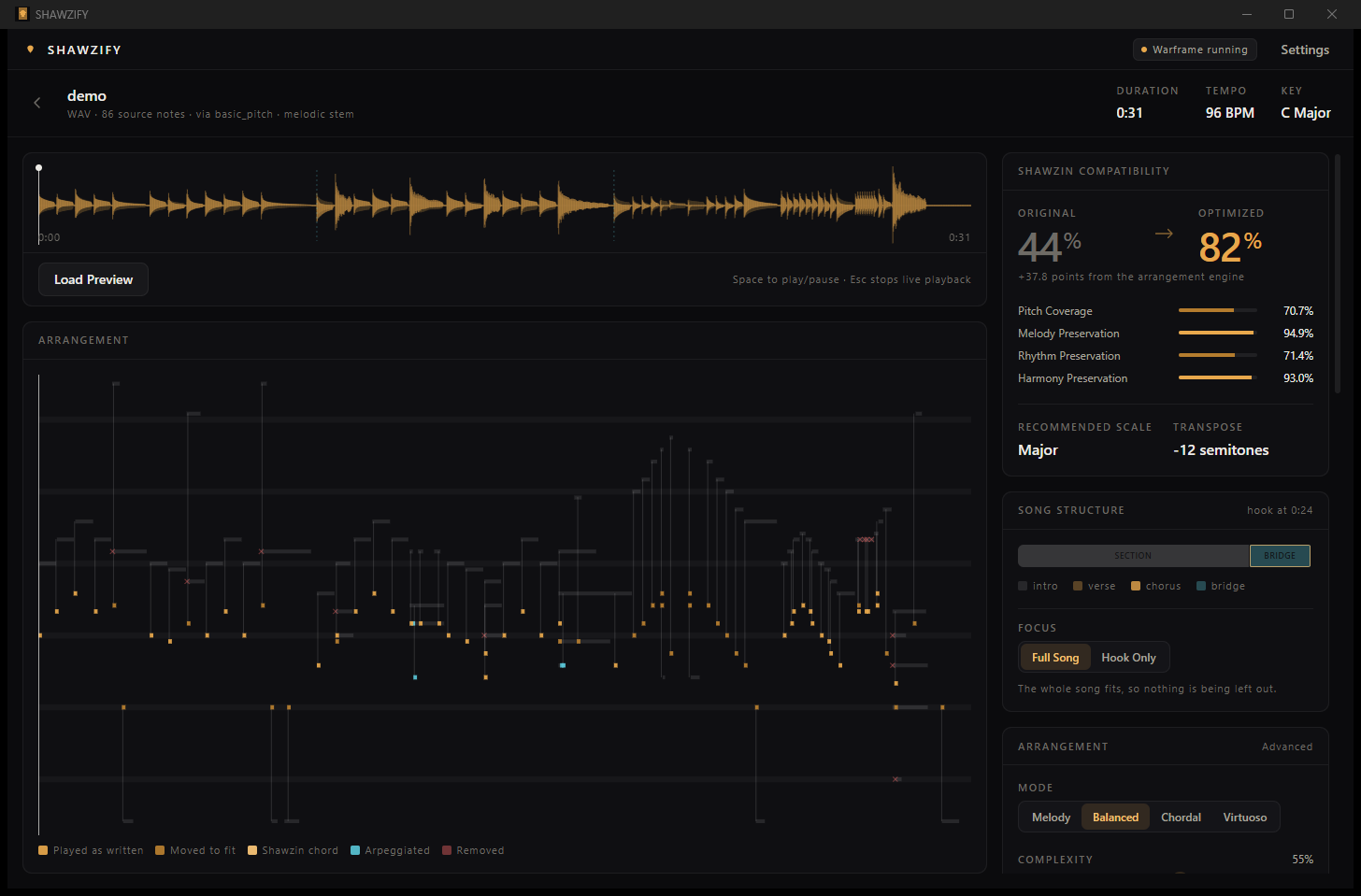Click the bridge legend square

[1201, 586]
